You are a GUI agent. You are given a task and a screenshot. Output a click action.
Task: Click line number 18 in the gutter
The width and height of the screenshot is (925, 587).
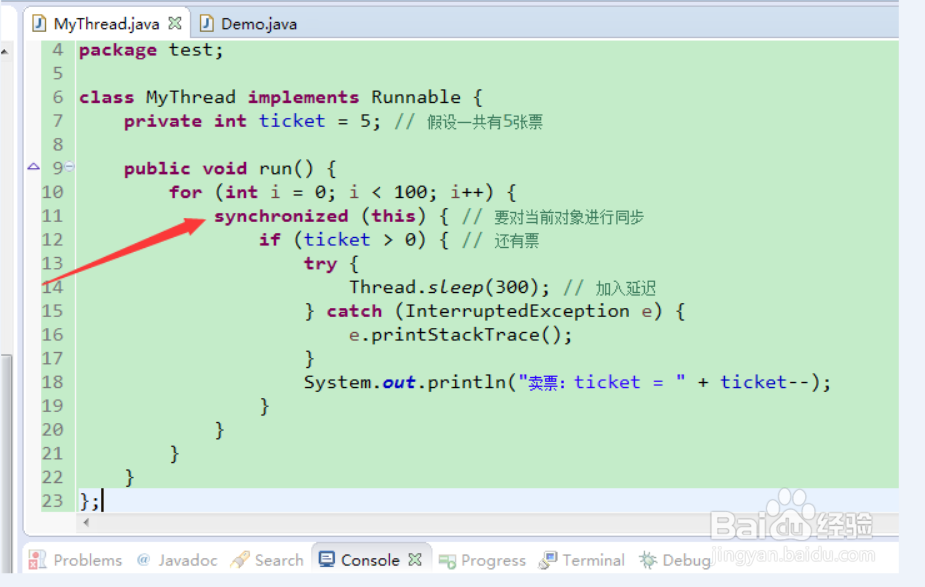[52, 382]
